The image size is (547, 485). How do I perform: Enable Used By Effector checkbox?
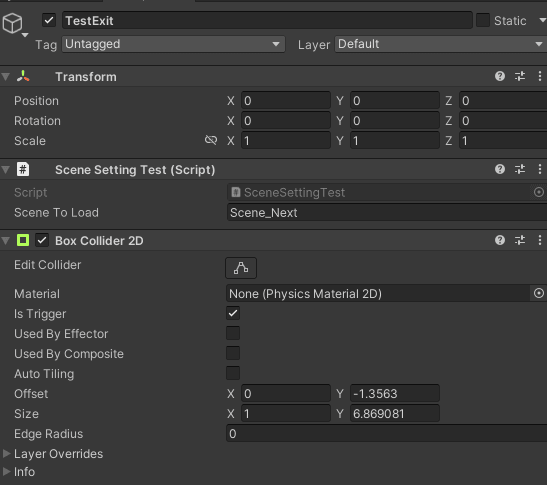[x=233, y=333]
